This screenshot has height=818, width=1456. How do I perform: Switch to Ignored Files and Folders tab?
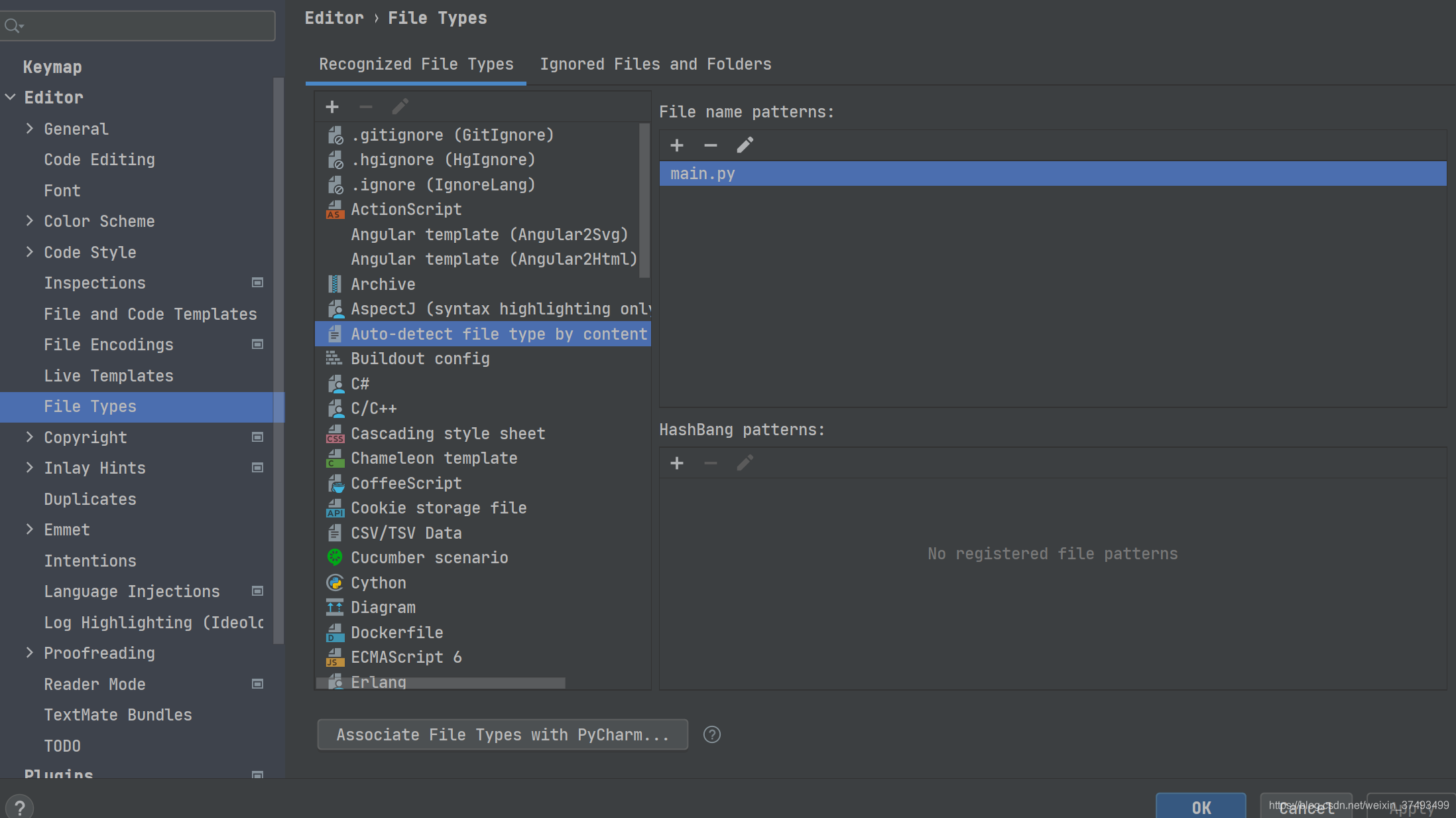pyautogui.click(x=655, y=64)
